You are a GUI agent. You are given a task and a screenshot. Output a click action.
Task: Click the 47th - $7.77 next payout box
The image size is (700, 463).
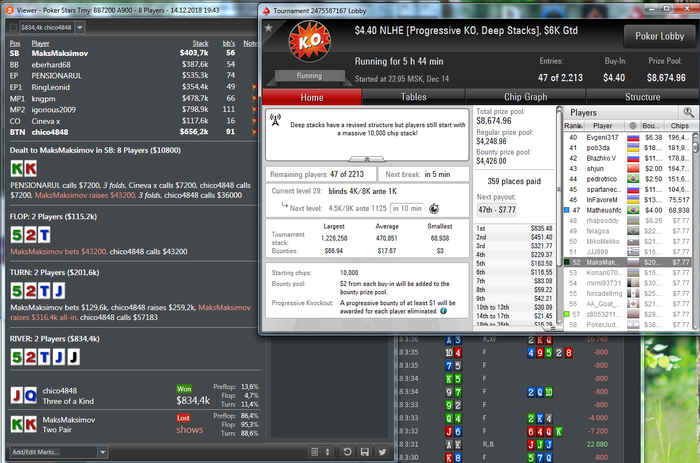coord(497,209)
